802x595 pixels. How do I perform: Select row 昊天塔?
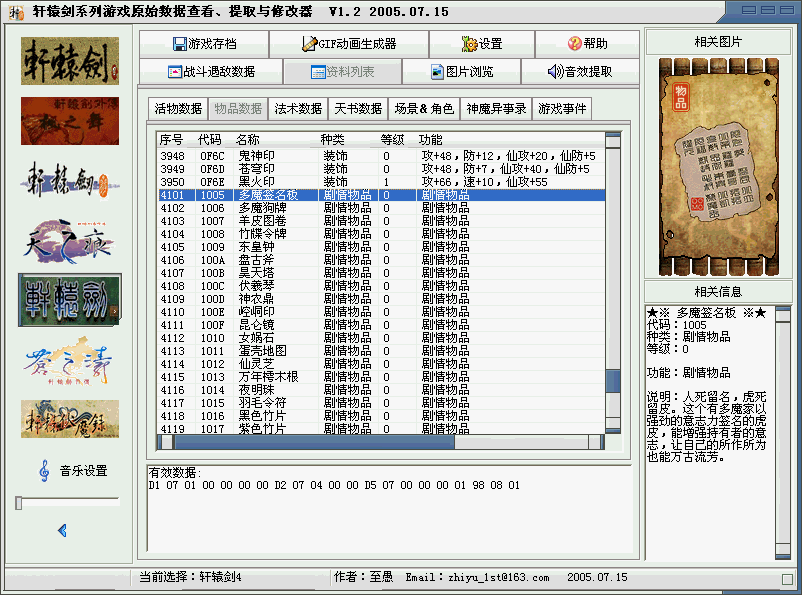(381, 273)
